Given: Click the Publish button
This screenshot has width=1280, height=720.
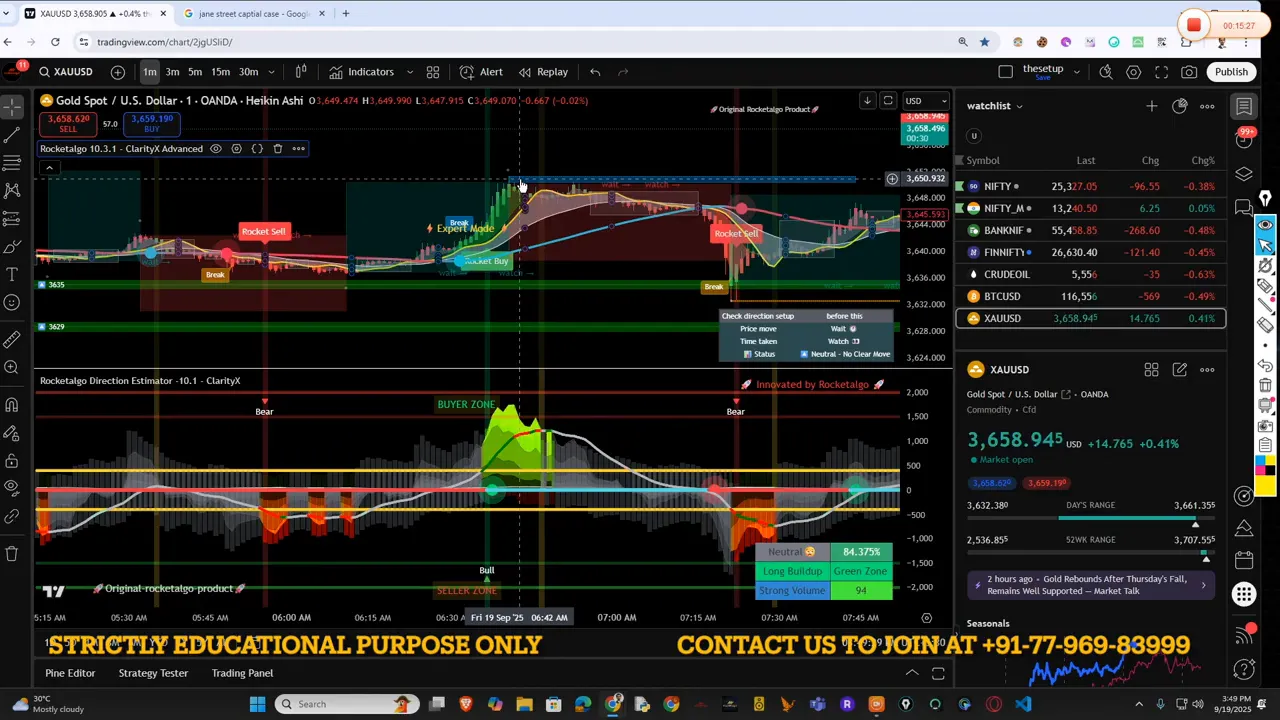Looking at the screenshot, I should pyautogui.click(x=1231, y=72).
